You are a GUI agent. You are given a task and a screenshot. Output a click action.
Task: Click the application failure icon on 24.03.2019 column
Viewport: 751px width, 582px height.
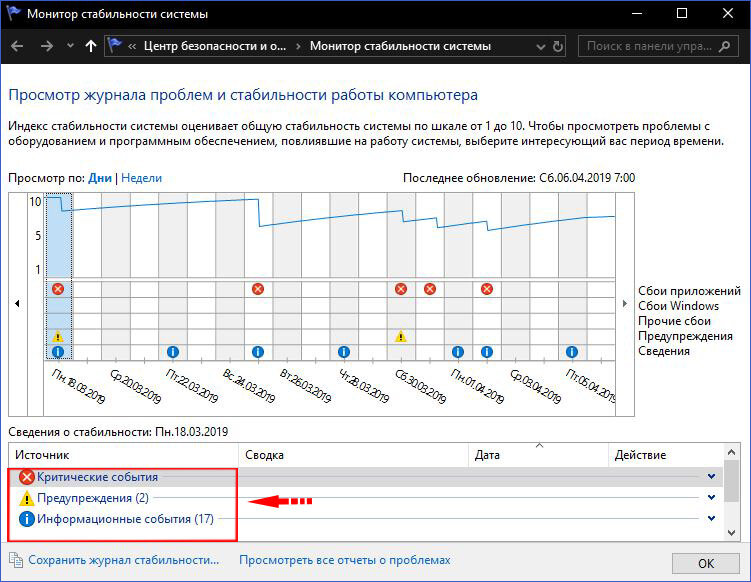point(258,289)
